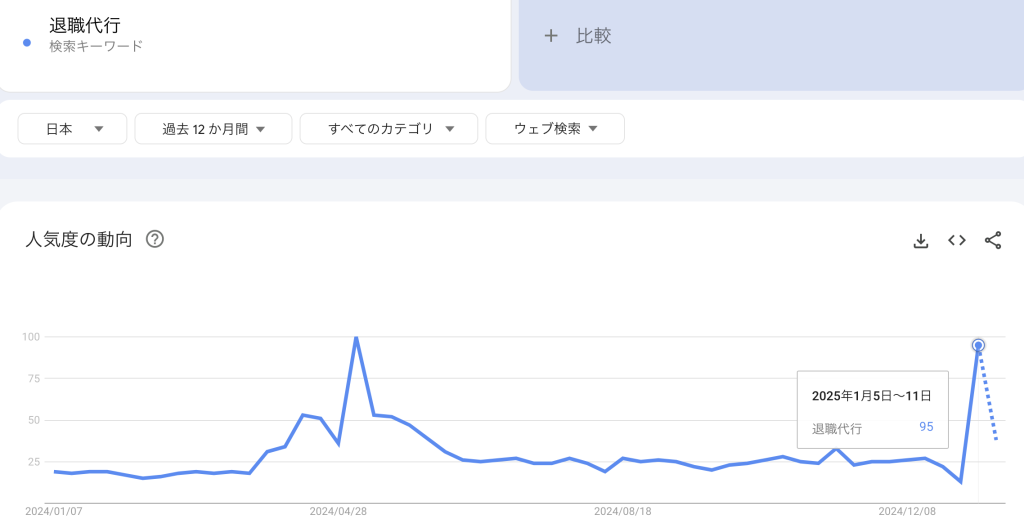1024x528 pixels.
Task: Click the 2024/01/07 x-axis date label
Action: 54,511
